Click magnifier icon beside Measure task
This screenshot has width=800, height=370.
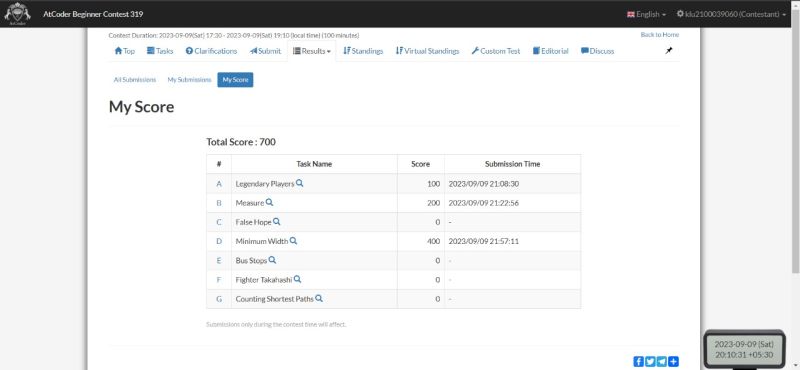pyautogui.click(x=269, y=203)
